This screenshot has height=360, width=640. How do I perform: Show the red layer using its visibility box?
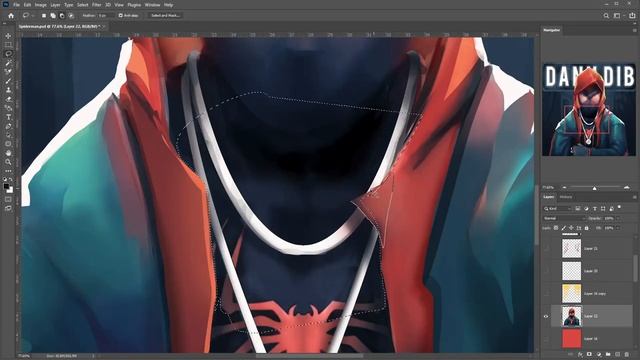pyautogui.click(x=546, y=339)
